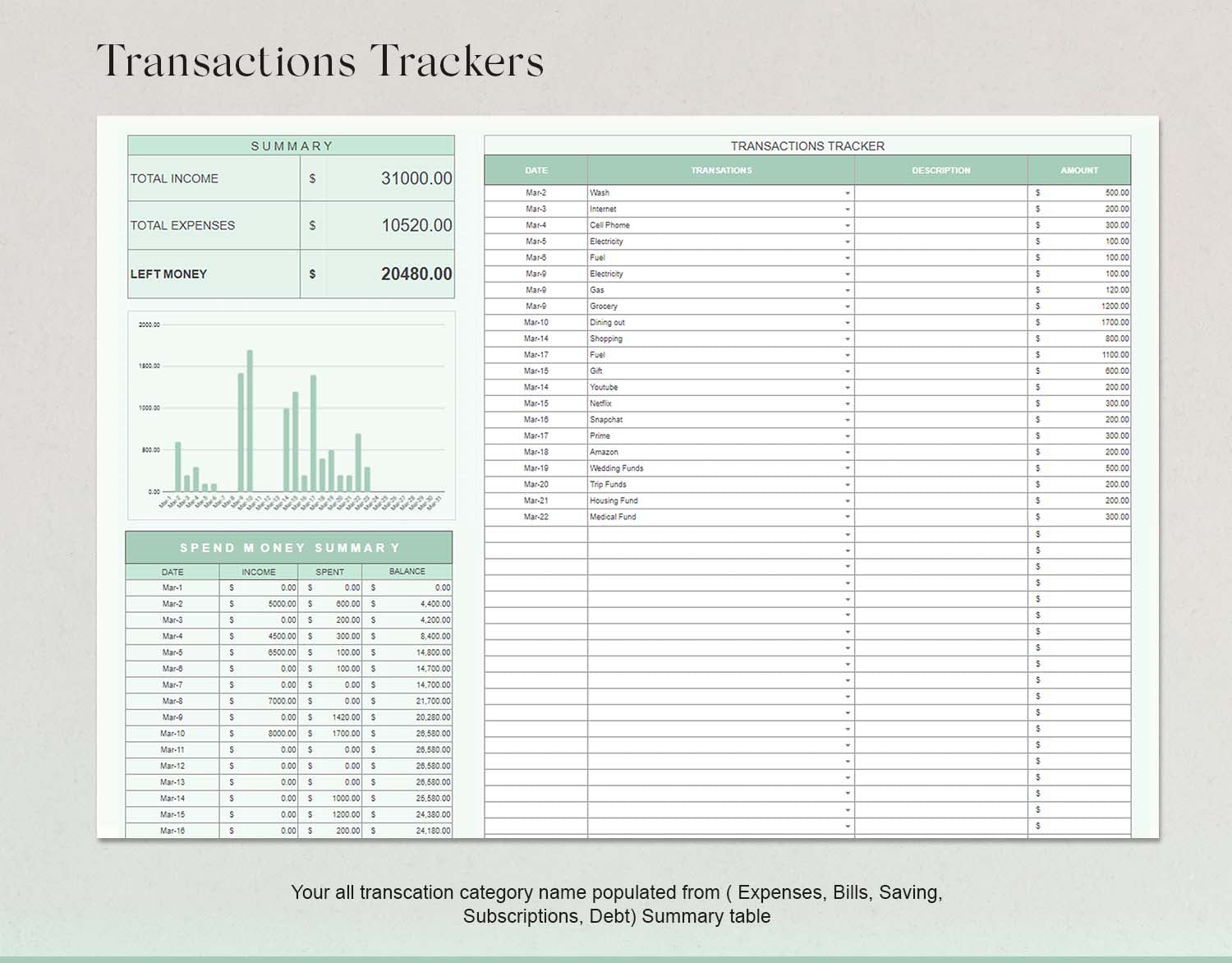Click the TOTAL EXPENSES label cell
This screenshot has height=963, width=1232.
coord(214,225)
